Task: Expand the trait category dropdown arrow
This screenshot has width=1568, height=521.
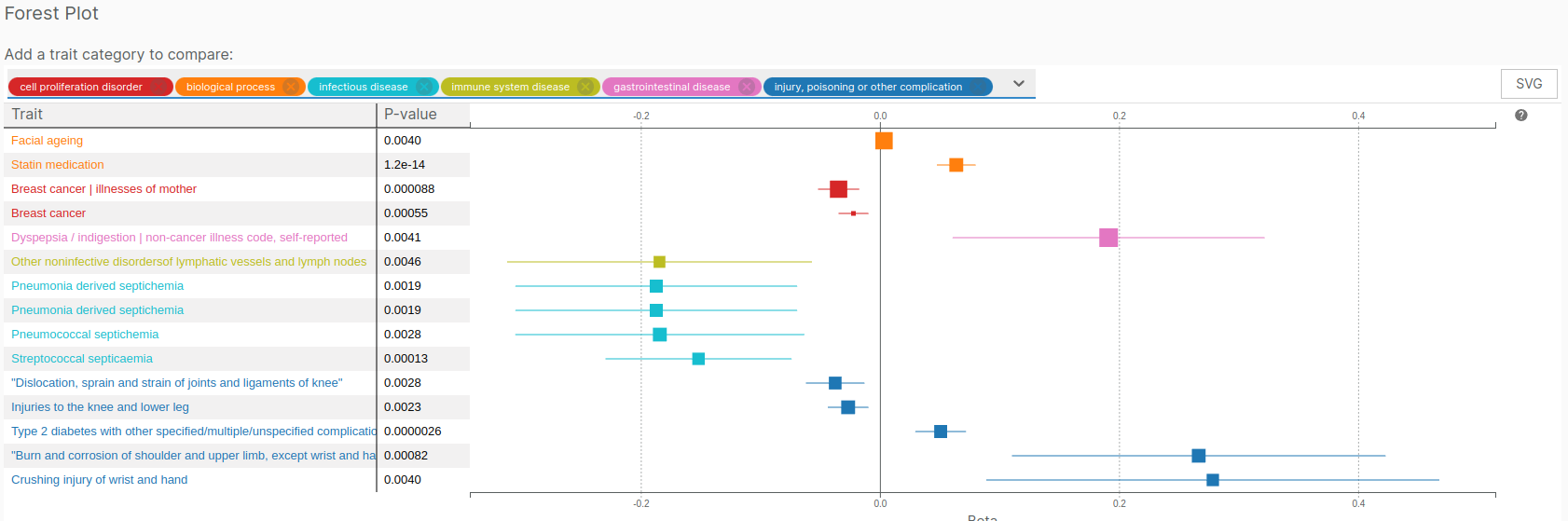Action: pos(1019,84)
